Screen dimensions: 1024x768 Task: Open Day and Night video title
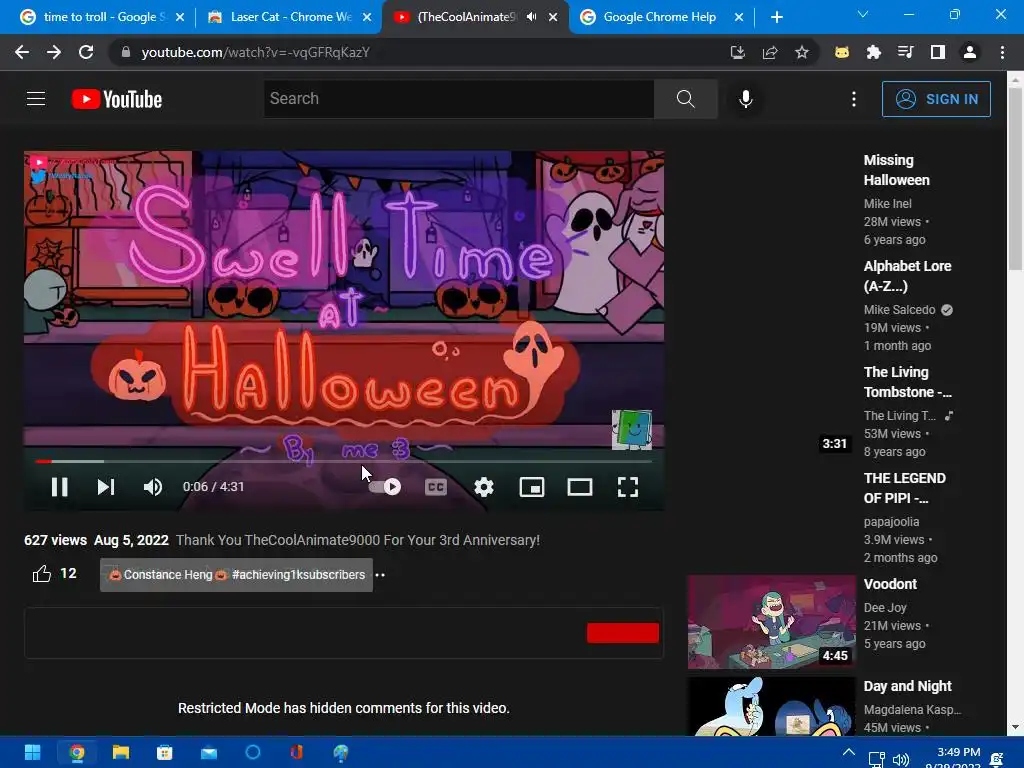point(907,686)
